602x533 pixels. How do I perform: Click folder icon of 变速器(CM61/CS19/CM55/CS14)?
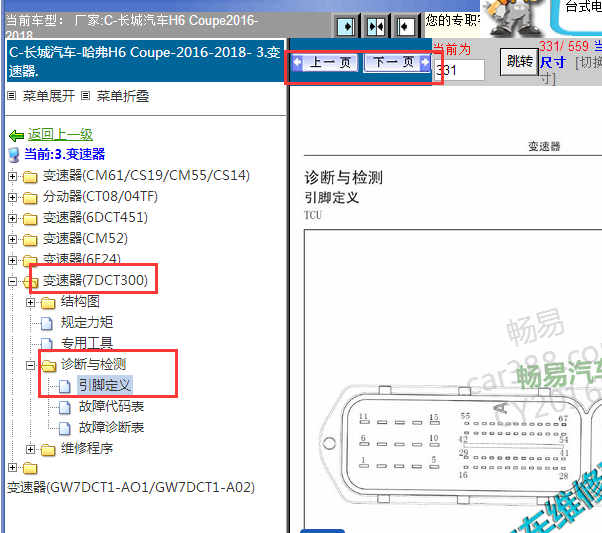point(30,177)
